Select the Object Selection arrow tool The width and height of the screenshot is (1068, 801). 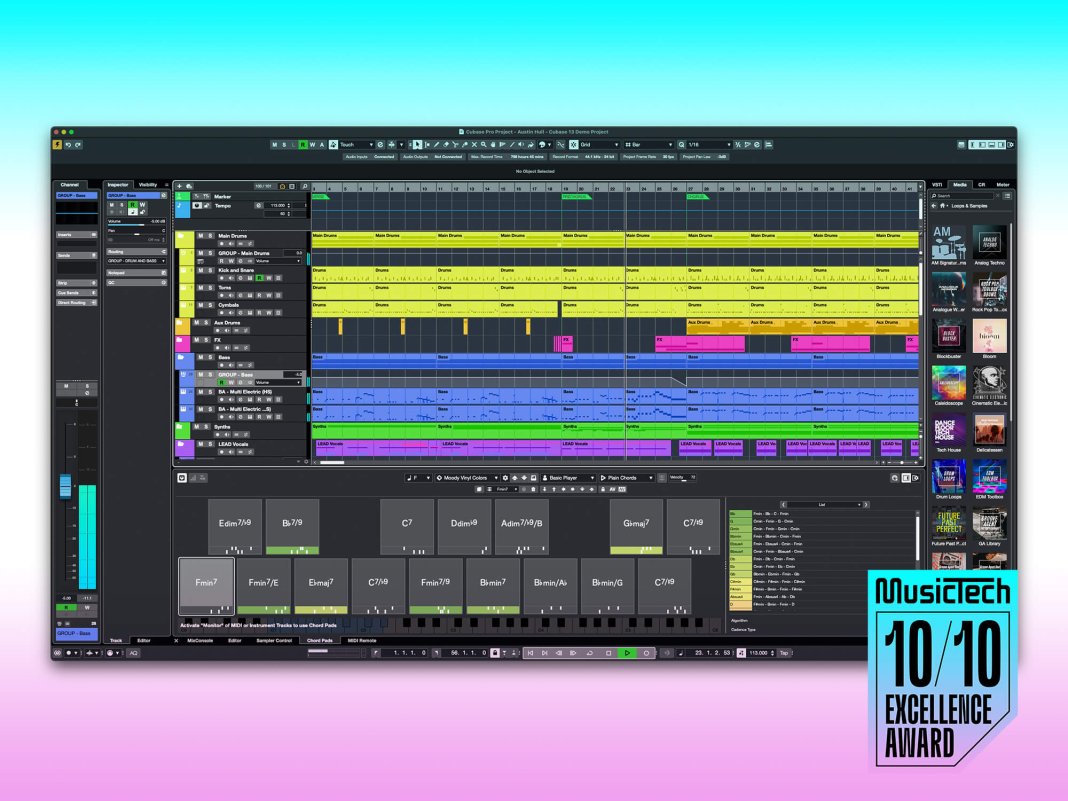click(418, 145)
